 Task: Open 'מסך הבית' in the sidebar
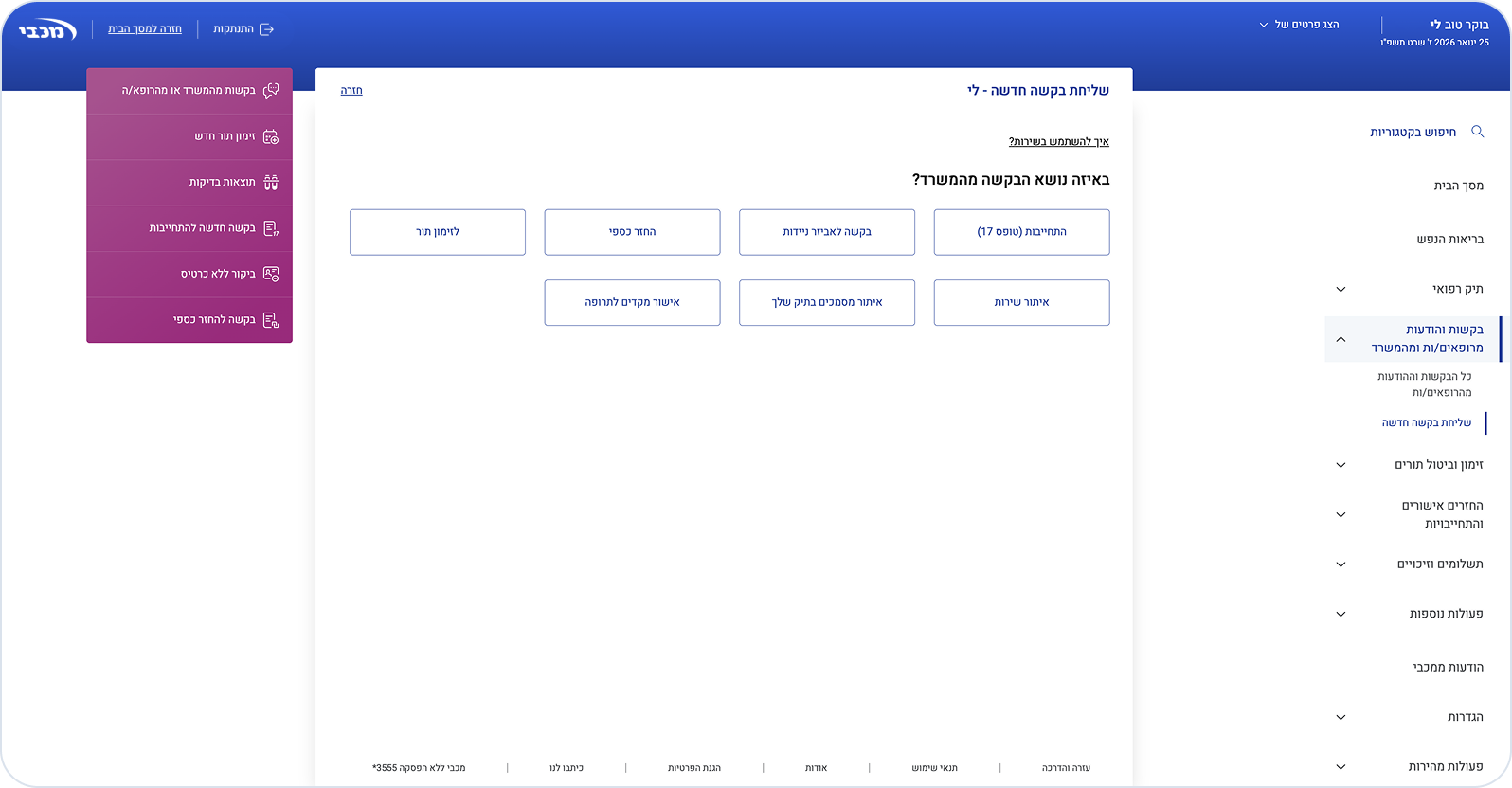coord(1458,186)
